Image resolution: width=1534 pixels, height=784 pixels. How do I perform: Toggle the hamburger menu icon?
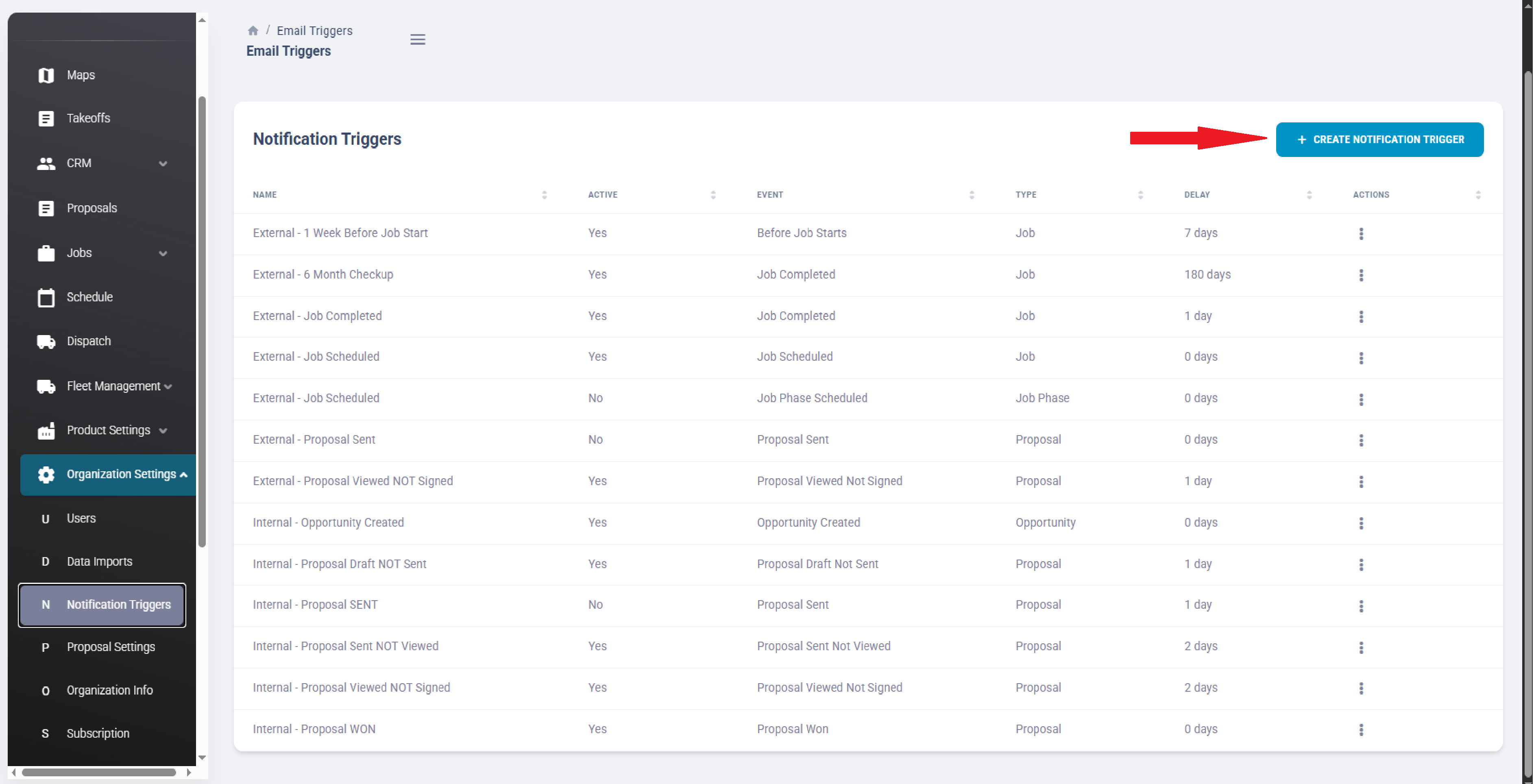click(x=417, y=39)
